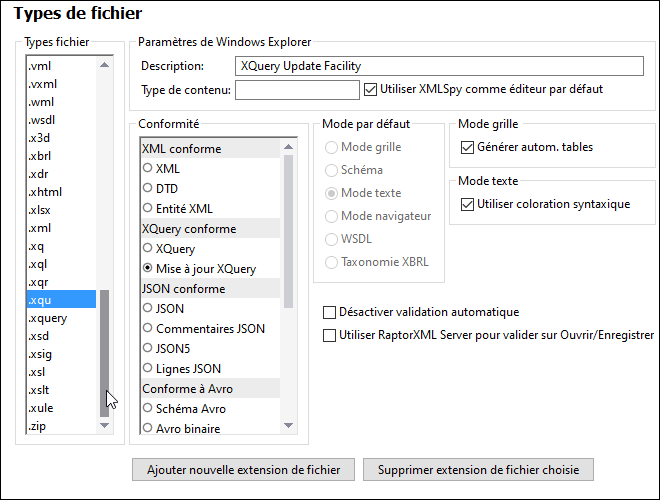Select the .xsd file type
Image resolution: width=660 pixels, height=500 pixels.
point(39,336)
